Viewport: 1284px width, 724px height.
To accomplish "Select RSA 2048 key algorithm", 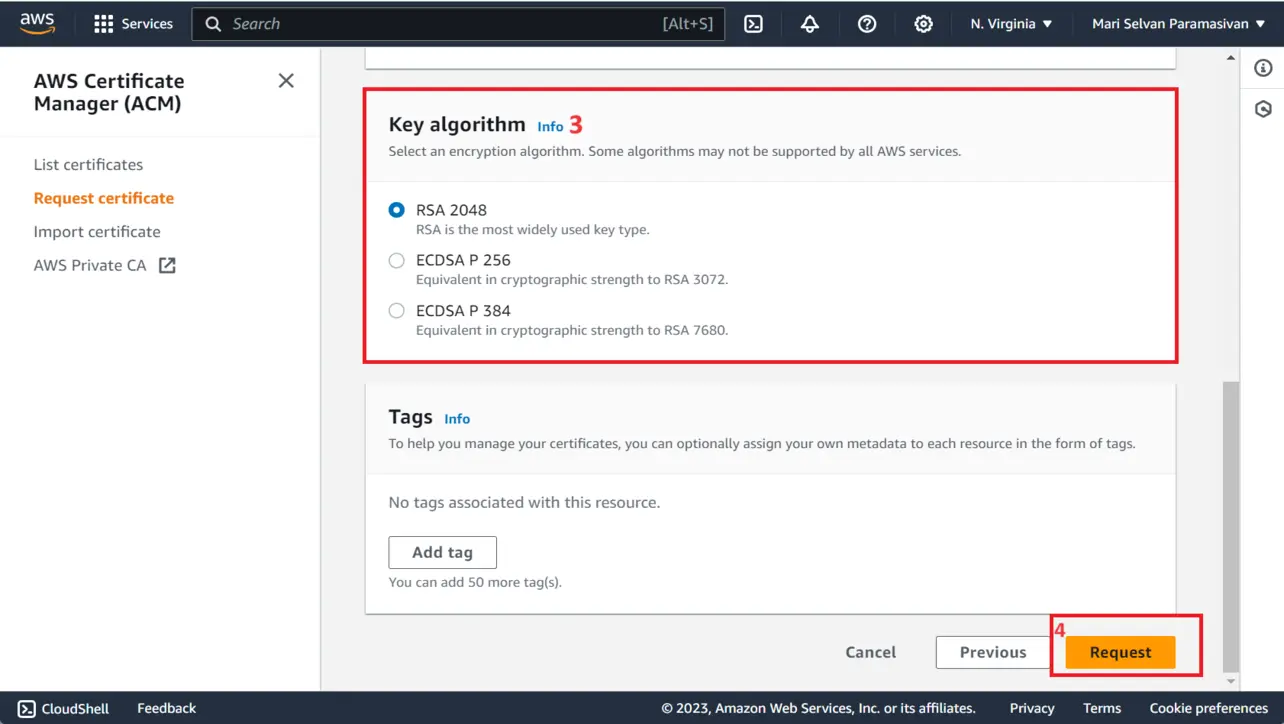I will point(397,210).
